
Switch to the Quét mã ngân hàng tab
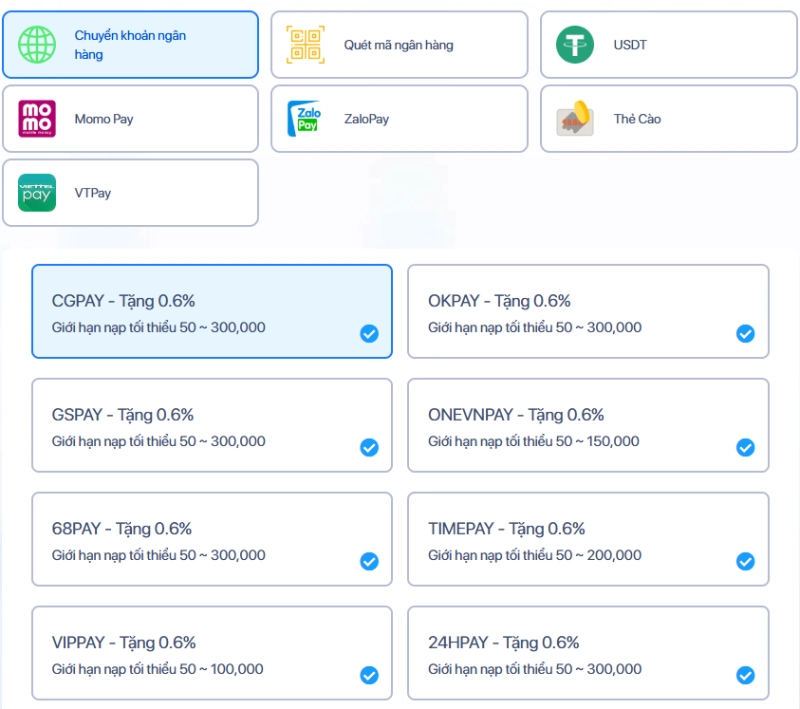398,44
